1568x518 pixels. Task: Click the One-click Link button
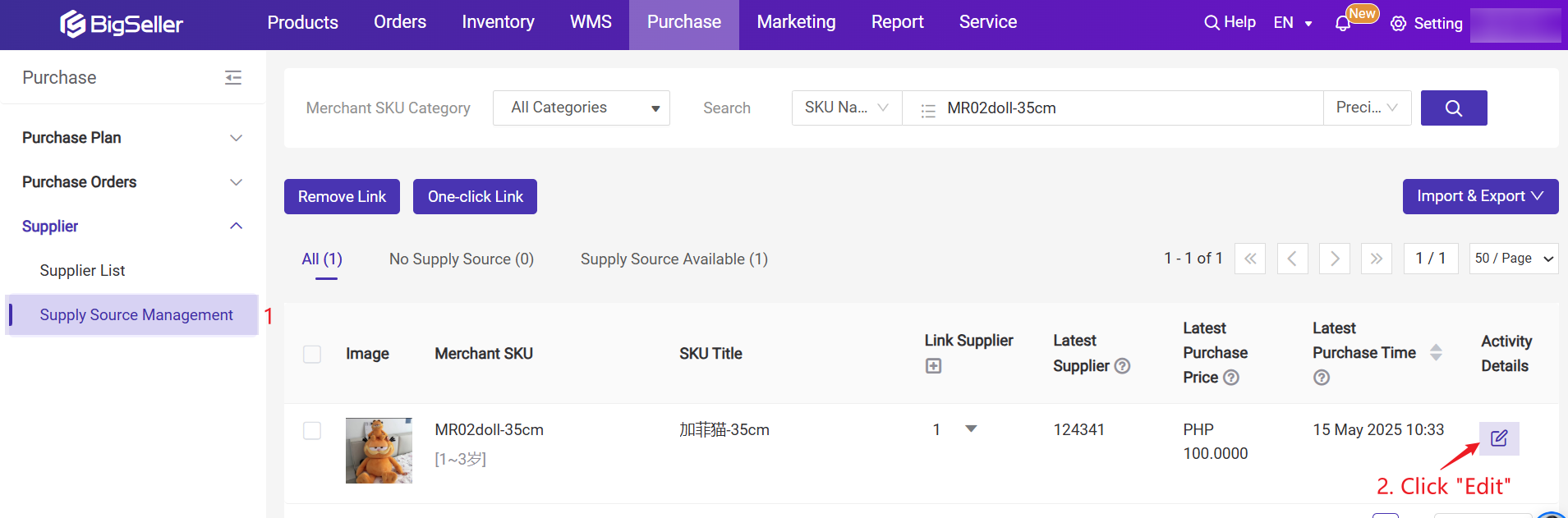[475, 197]
